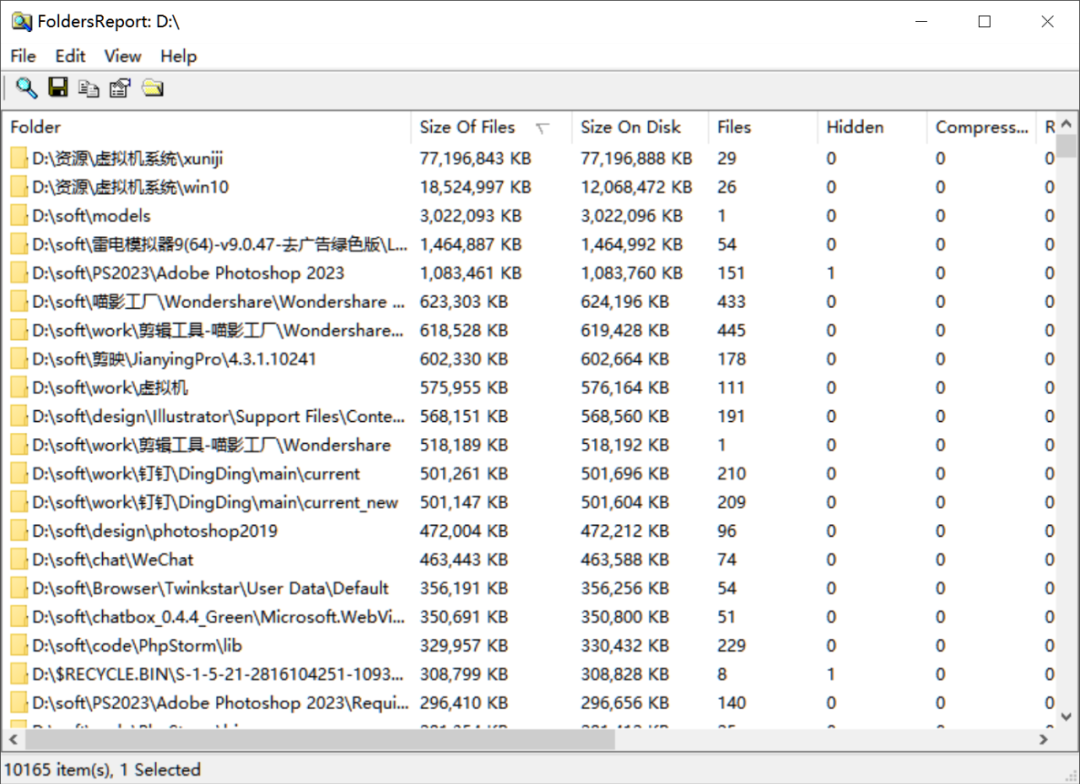The width and height of the screenshot is (1080, 784).
Task: Select the D:\soft\design\photoshop2019 row
Action: click(x=155, y=531)
